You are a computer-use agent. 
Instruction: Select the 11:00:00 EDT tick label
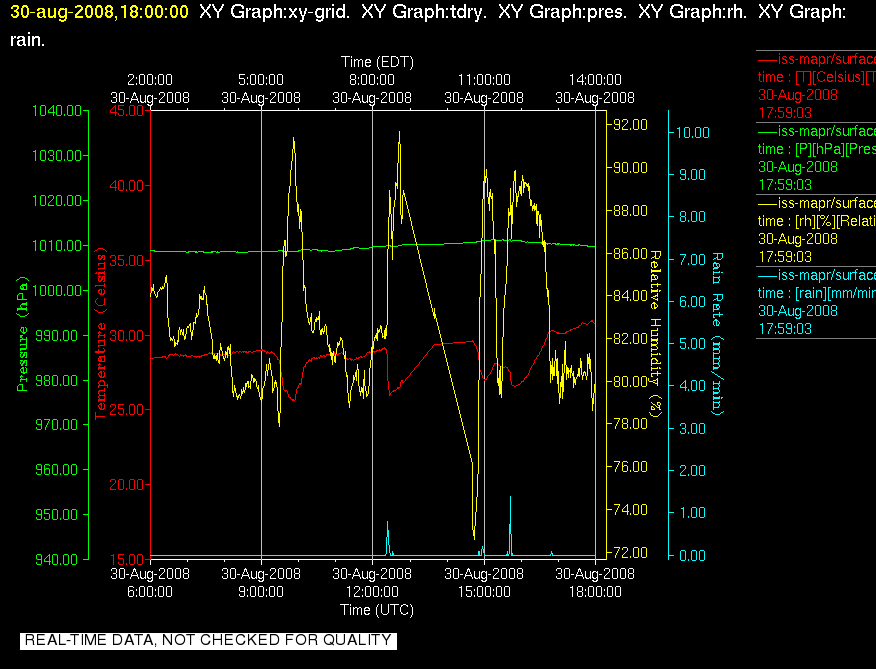(484, 80)
